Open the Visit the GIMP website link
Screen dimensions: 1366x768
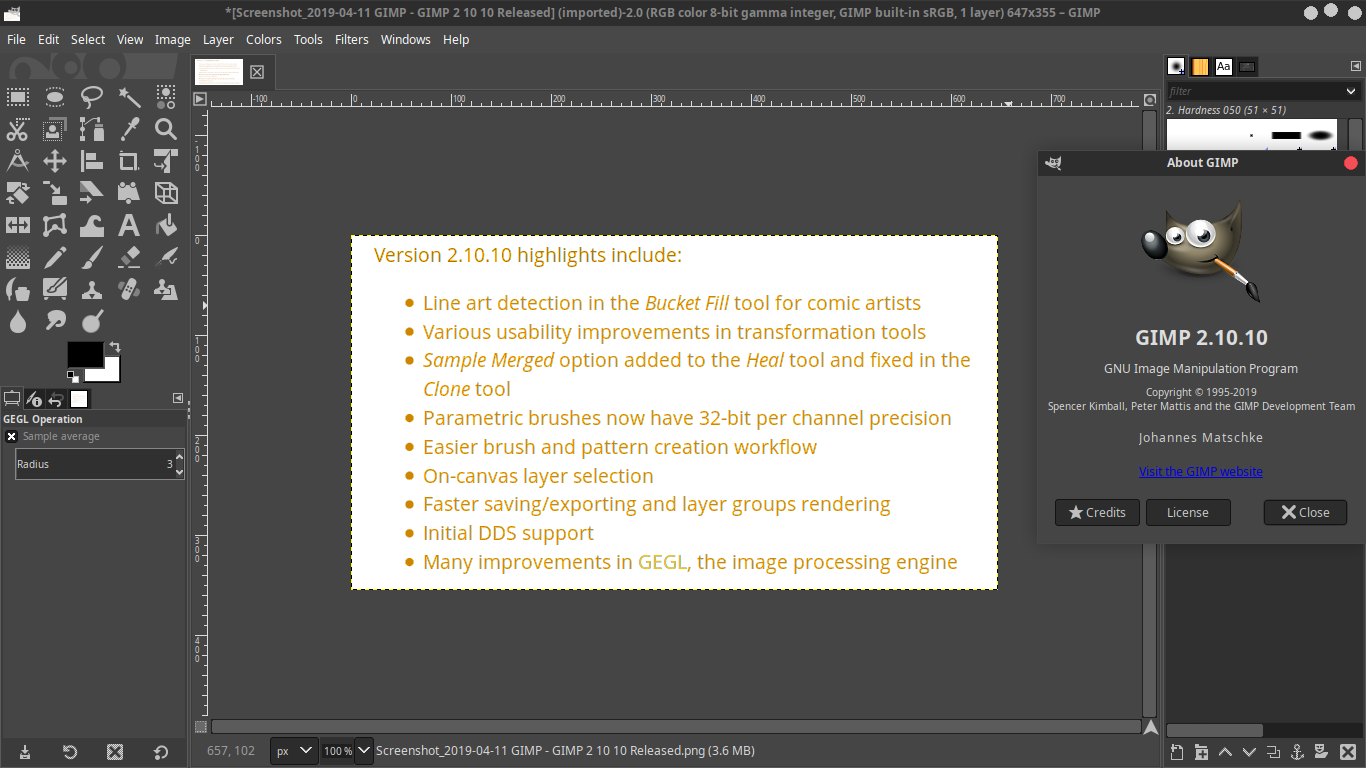1201,471
